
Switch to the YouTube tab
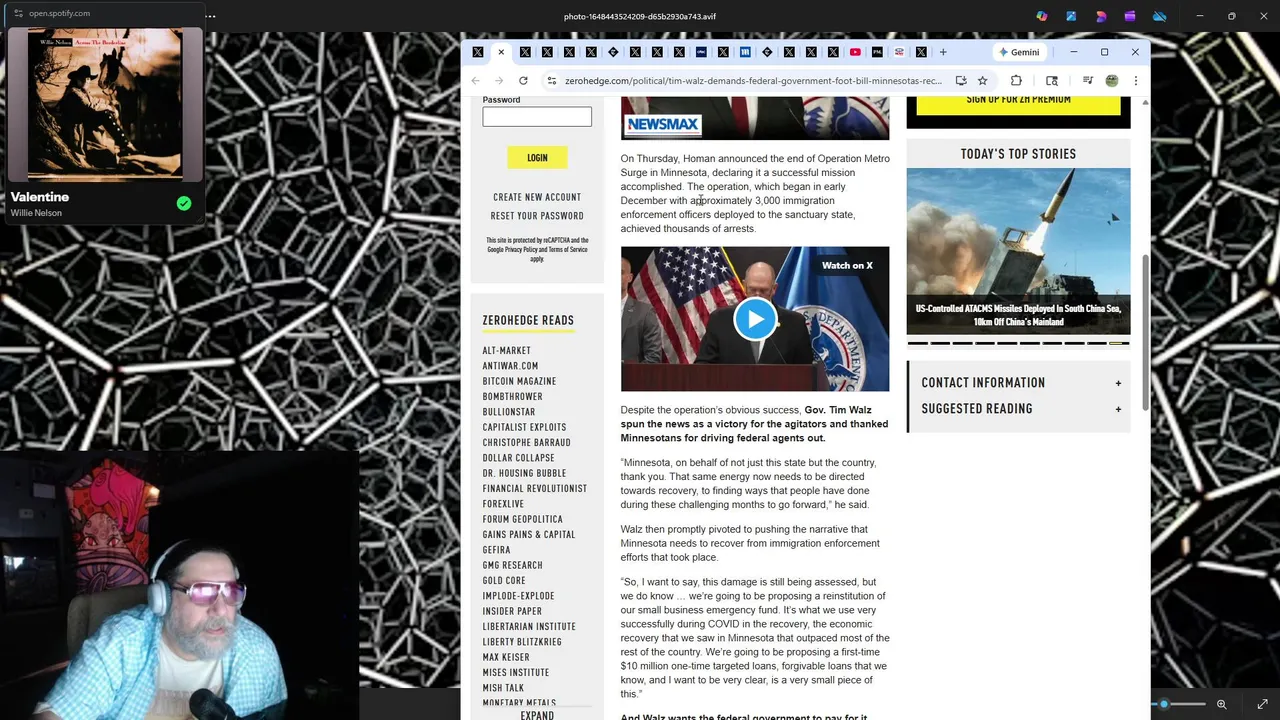tap(855, 52)
